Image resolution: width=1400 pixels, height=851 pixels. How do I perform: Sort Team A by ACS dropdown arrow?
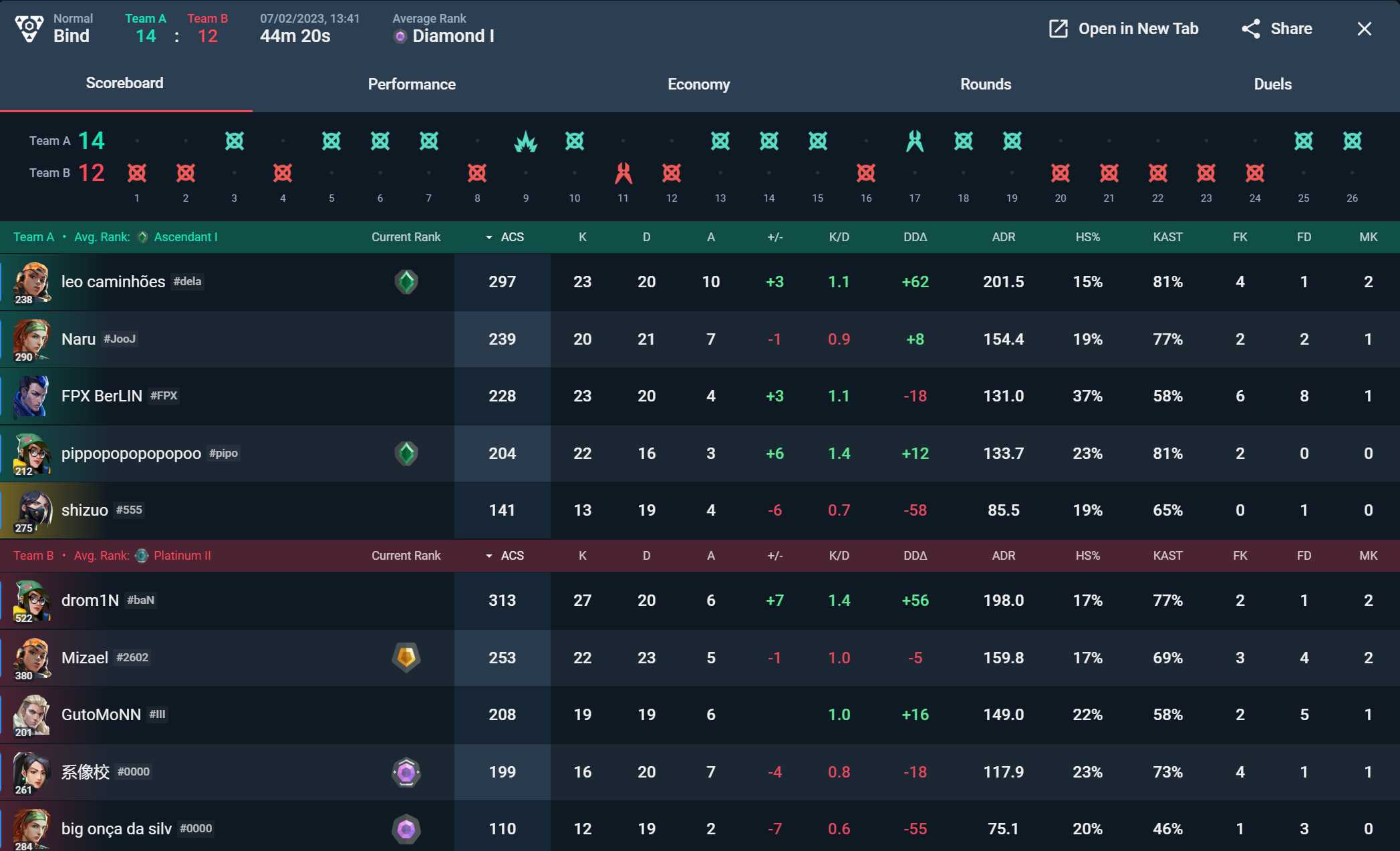(x=488, y=237)
